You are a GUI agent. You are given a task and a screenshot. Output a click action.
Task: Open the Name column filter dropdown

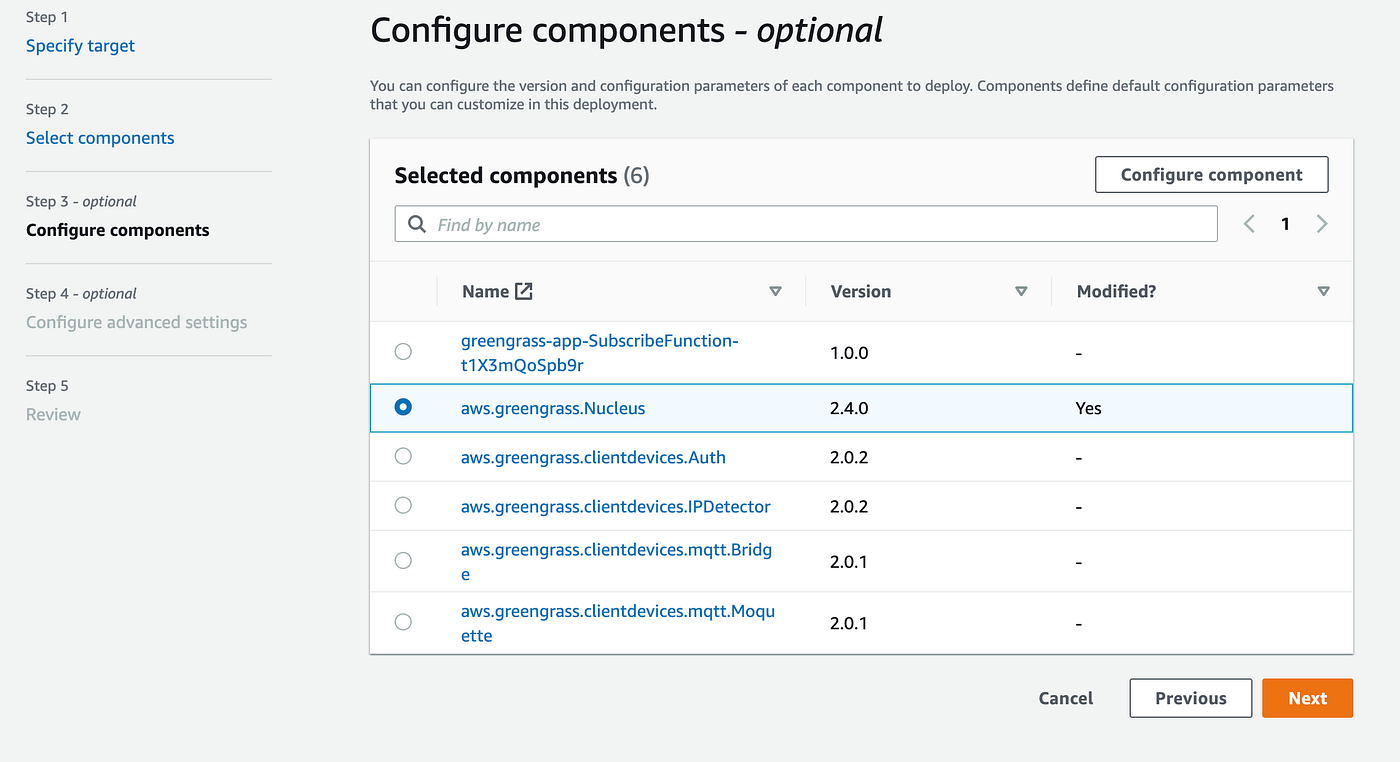(x=775, y=291)
